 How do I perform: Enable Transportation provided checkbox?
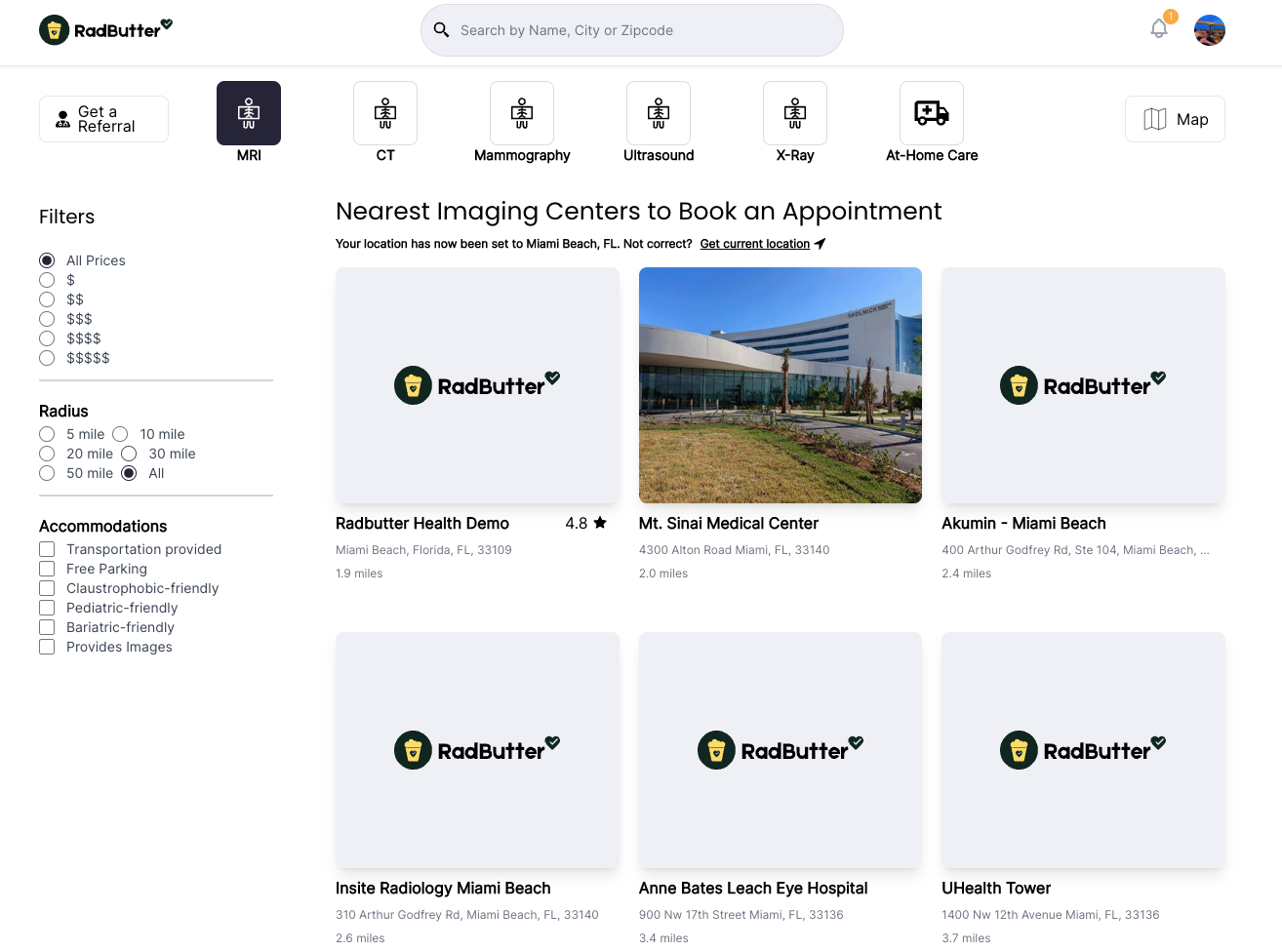(47, 549)
